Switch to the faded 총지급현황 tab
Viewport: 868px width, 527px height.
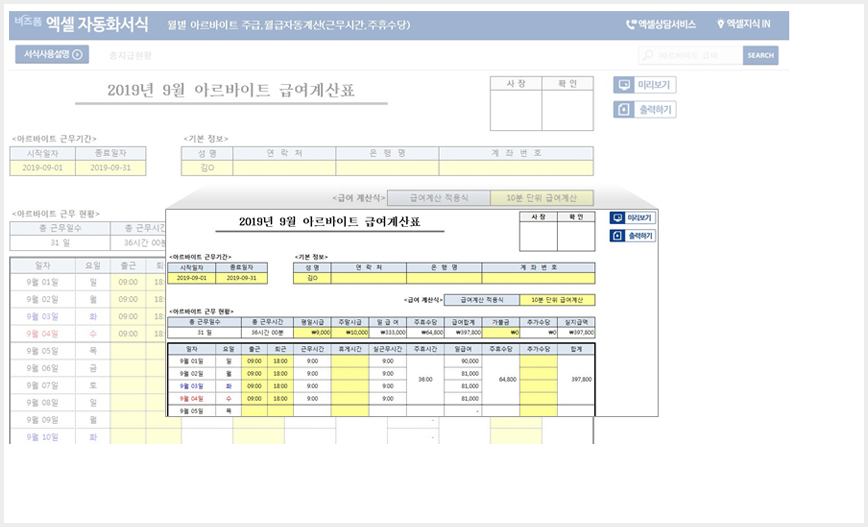(x=130, y=55)
